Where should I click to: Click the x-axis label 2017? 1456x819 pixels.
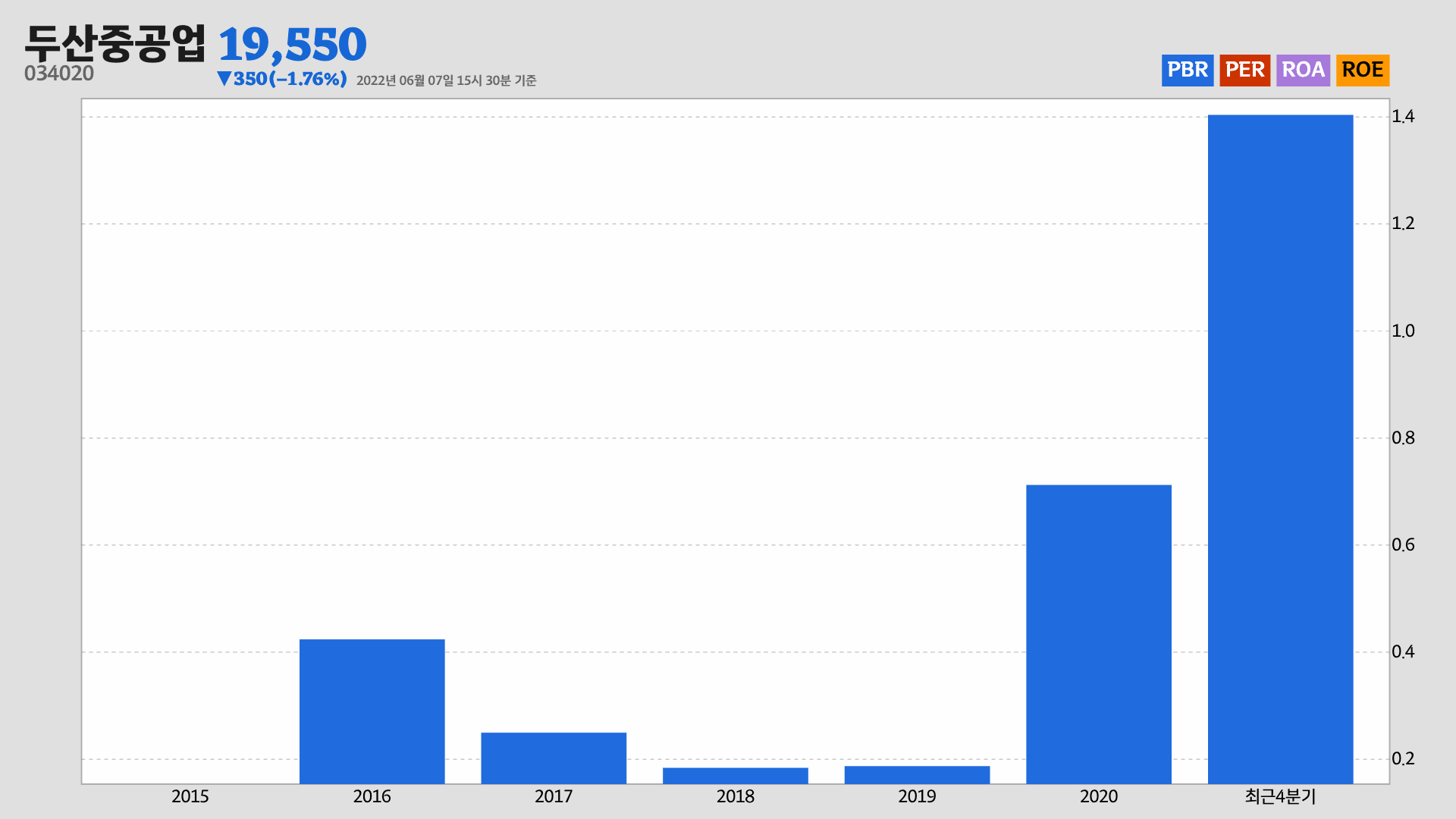coord(554,796)
